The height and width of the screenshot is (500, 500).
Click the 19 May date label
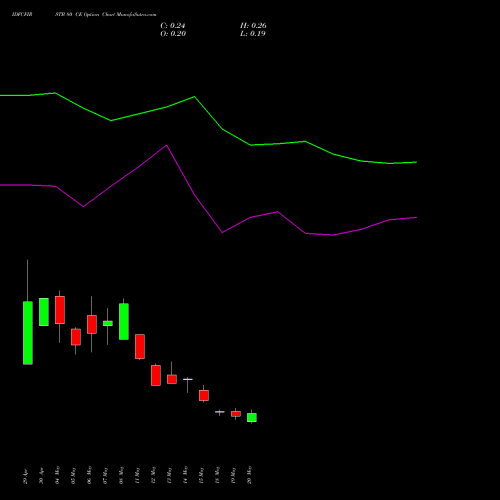233,476
